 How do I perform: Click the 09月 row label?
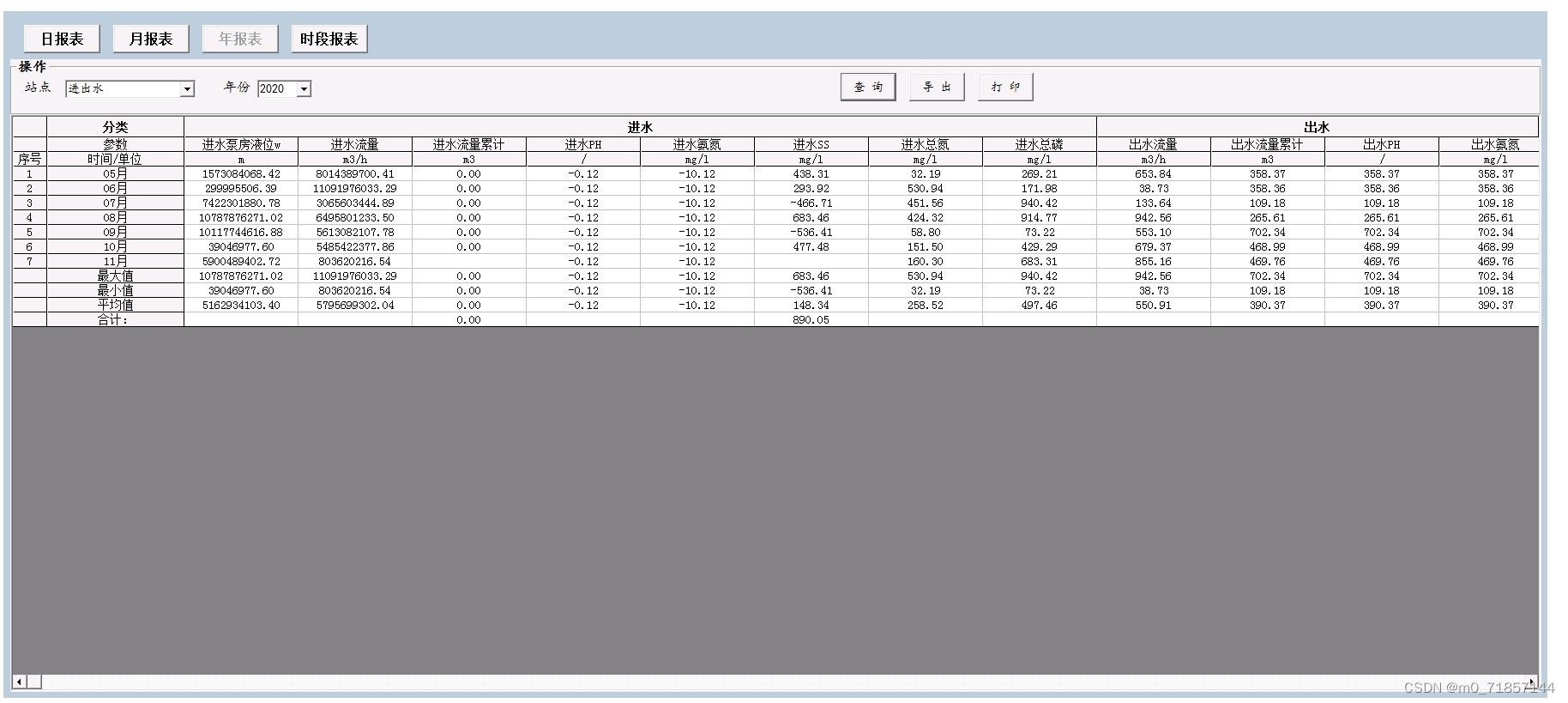coord(115,233)
